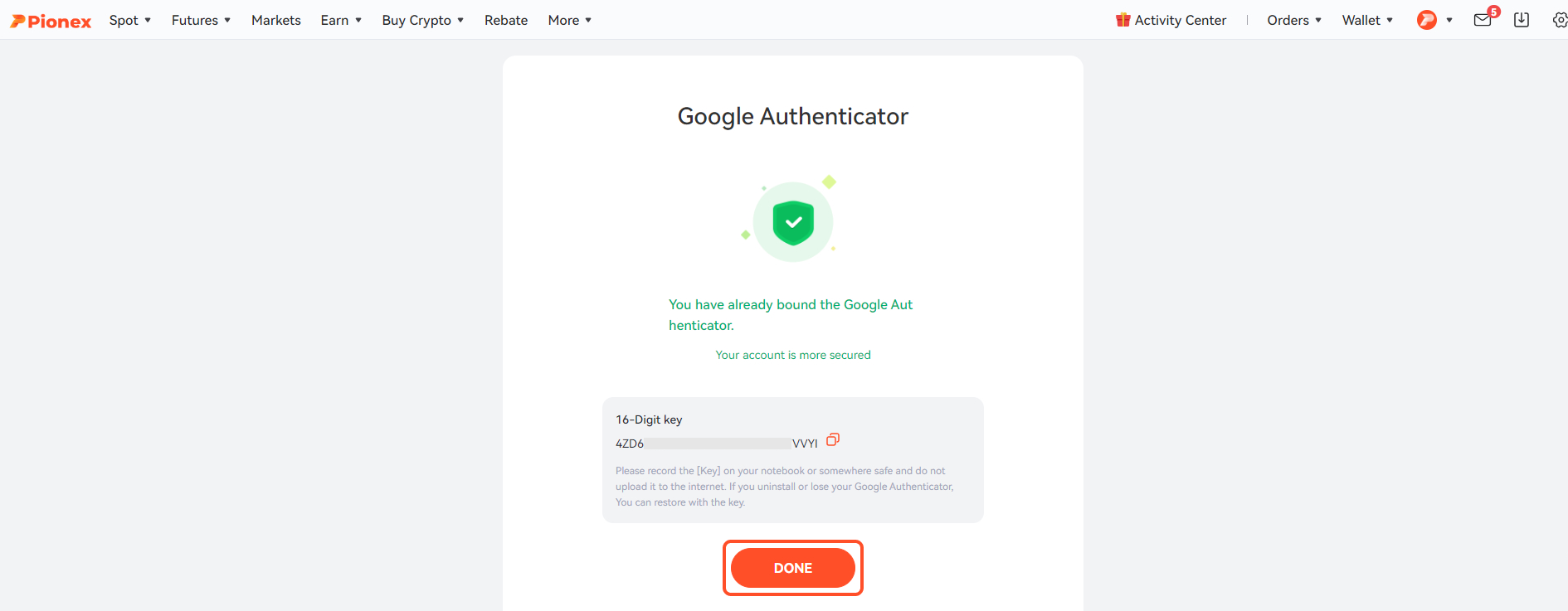
Task: Click the orange profile avatar
Action: 1427,20
